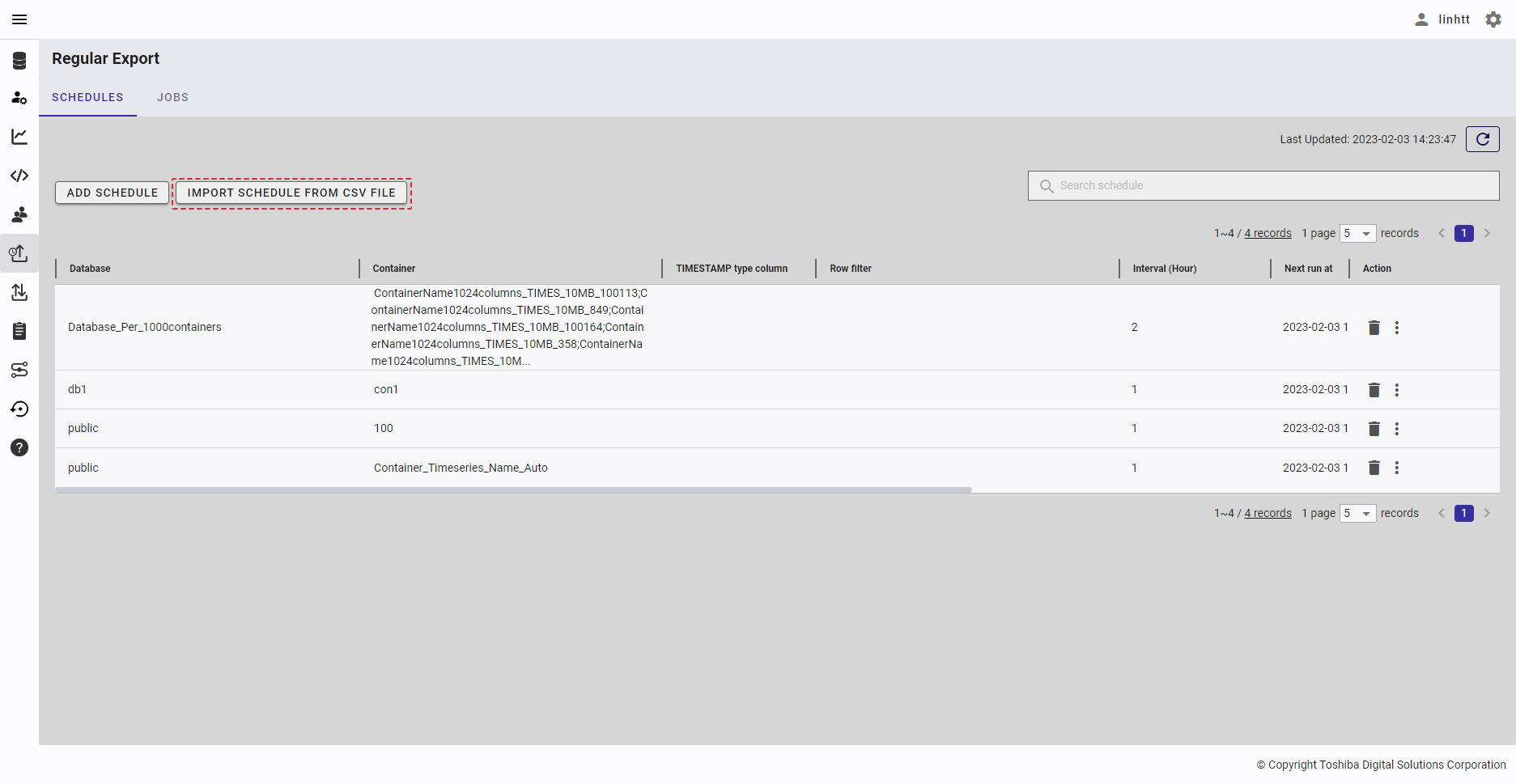Refresh the schedule list
This screenshot has width=1516, height=784.
(1483, 139)
